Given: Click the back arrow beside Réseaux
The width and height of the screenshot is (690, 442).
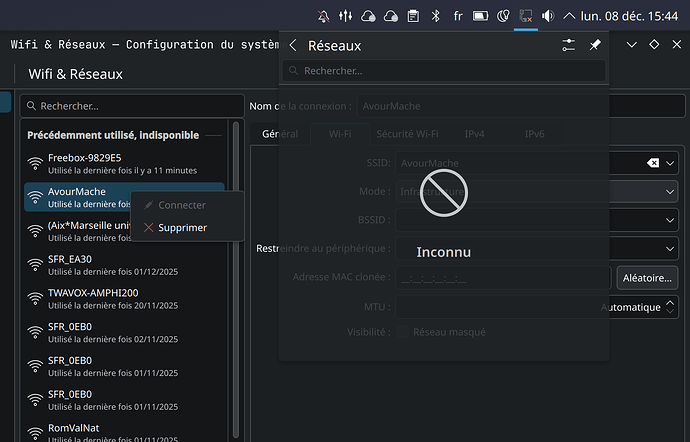Looking at the screenshot, I should click(x=293, y=45).
